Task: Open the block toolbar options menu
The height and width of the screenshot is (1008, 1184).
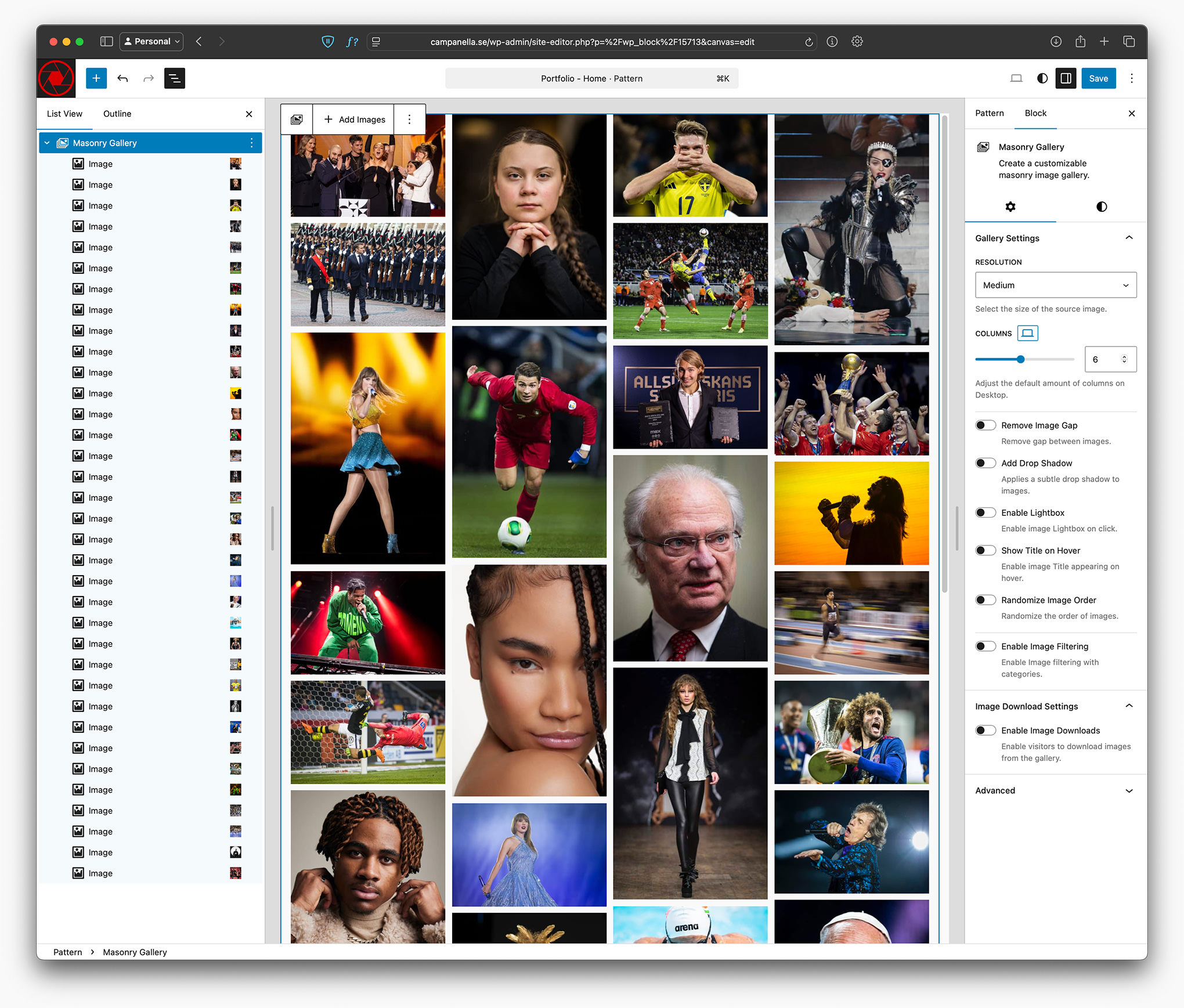Action: [x=409, y=119]
